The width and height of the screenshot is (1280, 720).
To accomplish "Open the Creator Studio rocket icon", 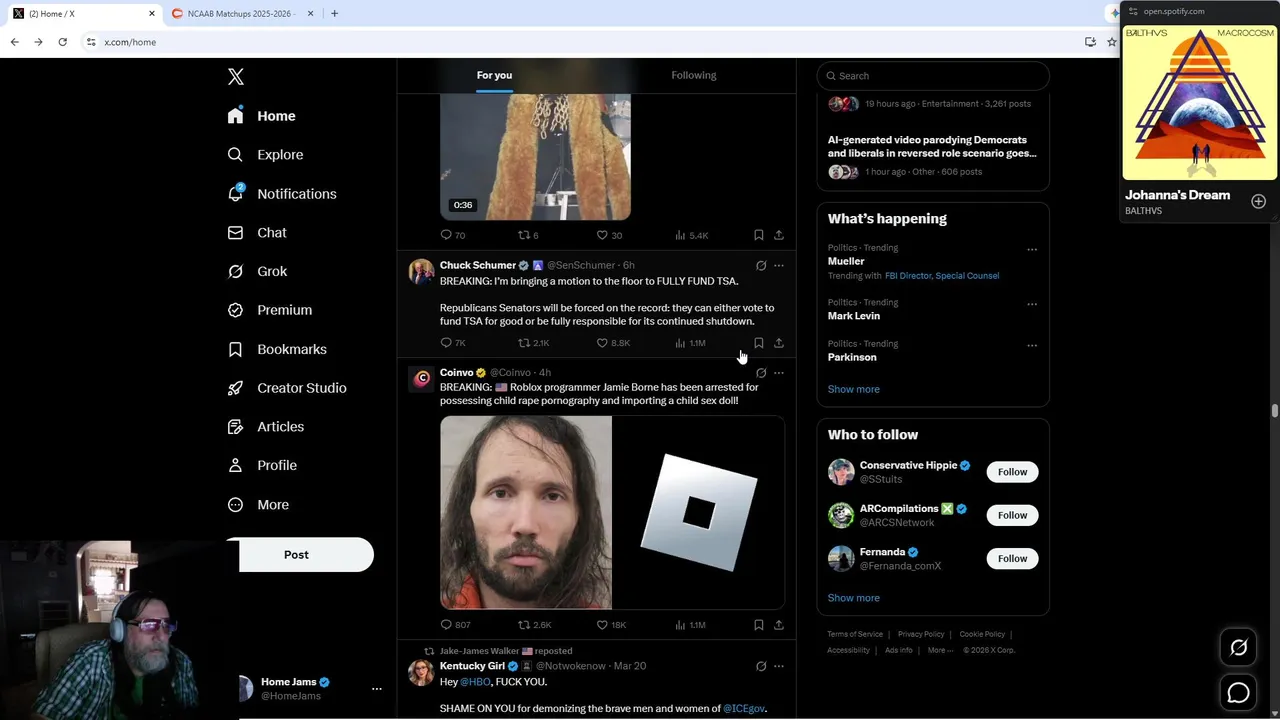I will 235,388.
